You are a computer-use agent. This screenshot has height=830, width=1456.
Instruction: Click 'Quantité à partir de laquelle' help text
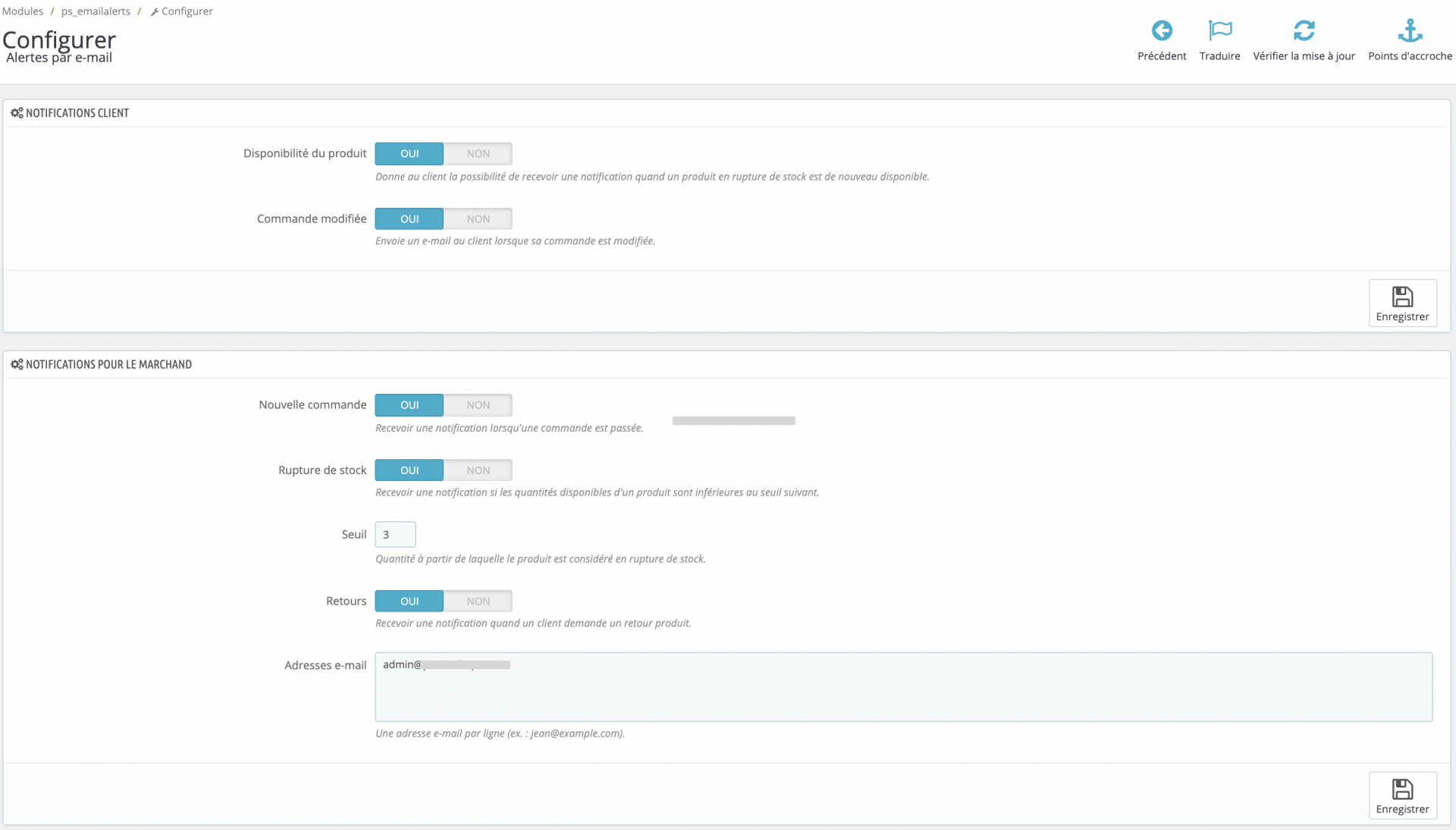[540, 559]
